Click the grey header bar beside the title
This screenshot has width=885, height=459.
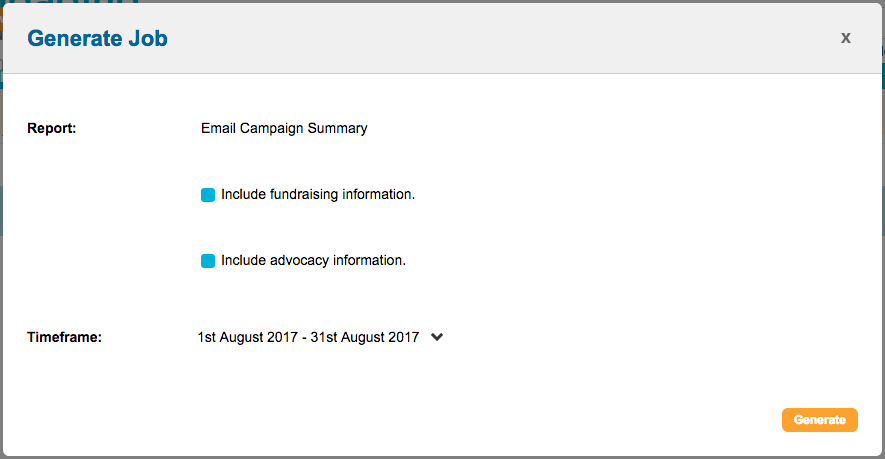coord(500,39)
